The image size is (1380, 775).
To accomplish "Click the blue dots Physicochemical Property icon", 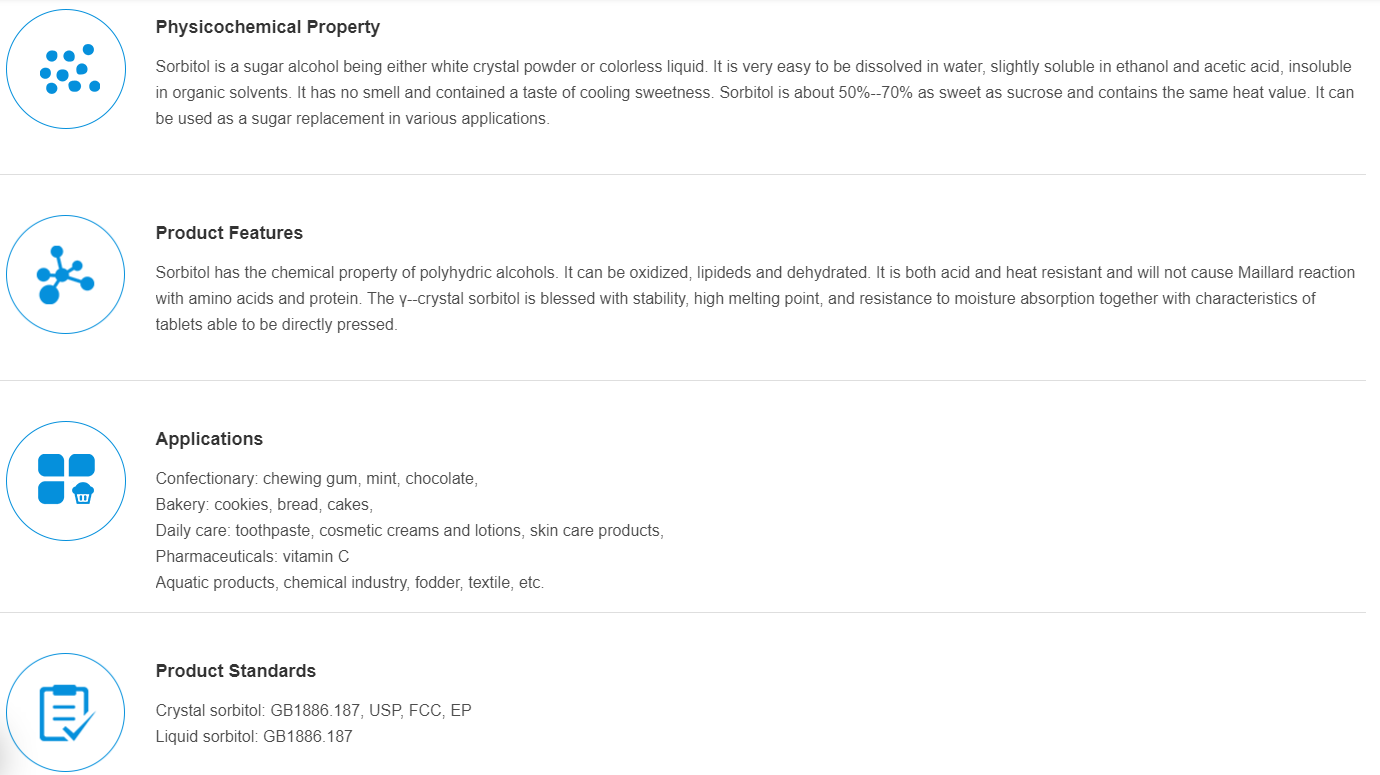I will [66, 69].
